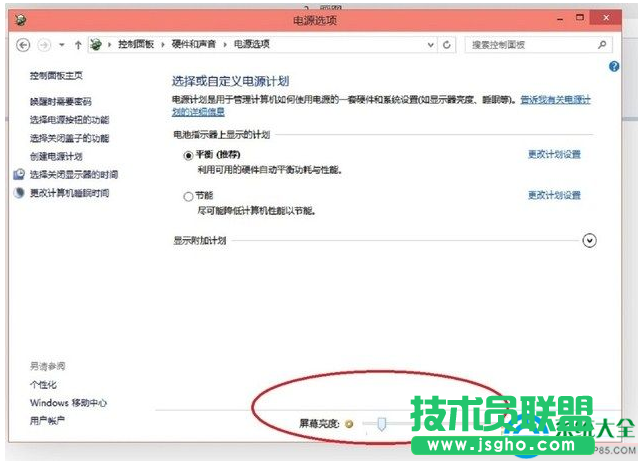The image size is (638, 461).
Task: Select the 平衡 (推荐) power plan radio button
Action: pyautogui.click(x=188, y=155)
